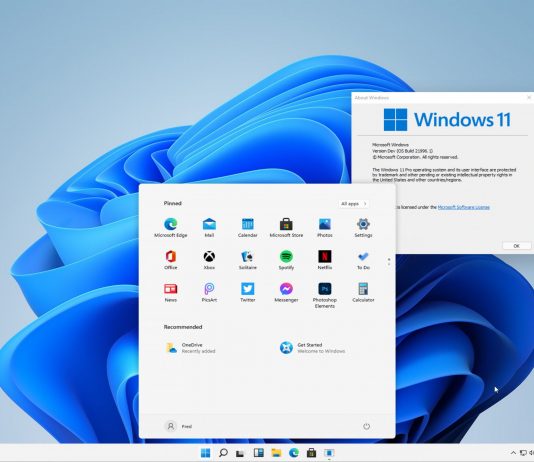Open the All apps list
This screenshot has width=534, height=462.
click(354, 204)
